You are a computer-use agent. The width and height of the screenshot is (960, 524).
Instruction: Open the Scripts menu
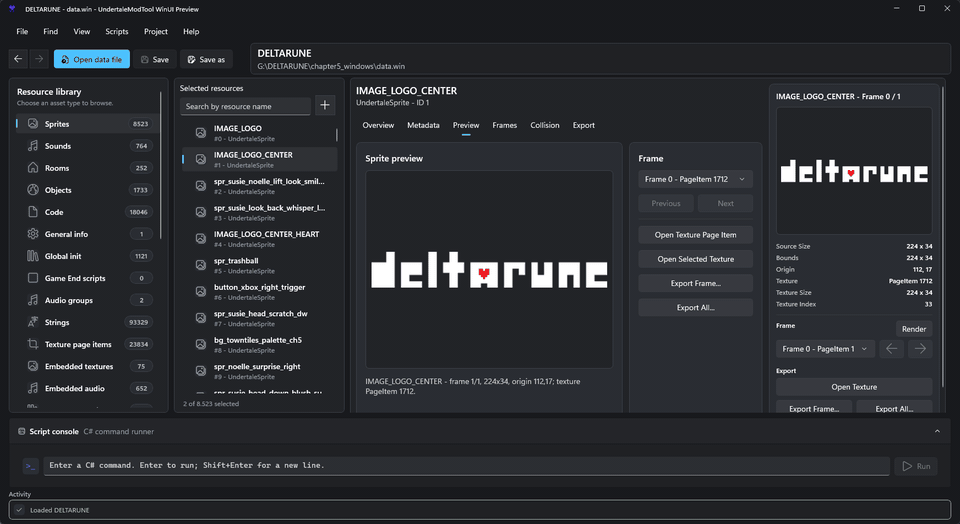pos(116,31)
